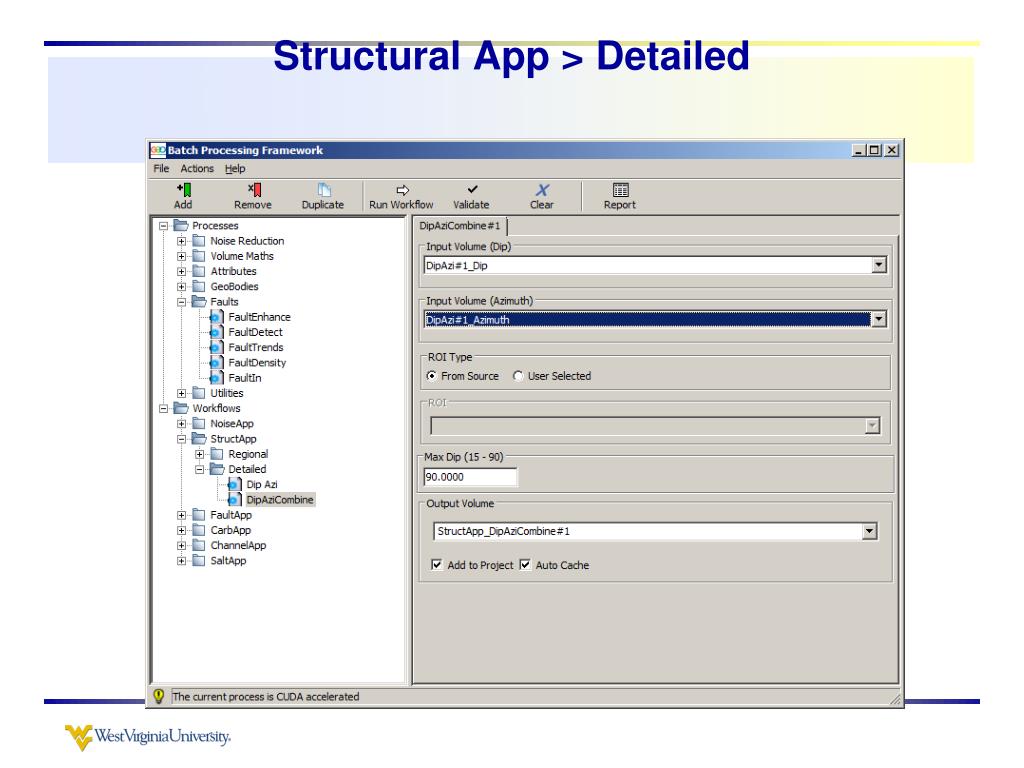
Task: Click the Remove process toolbar icon
Action: (254, 190)
